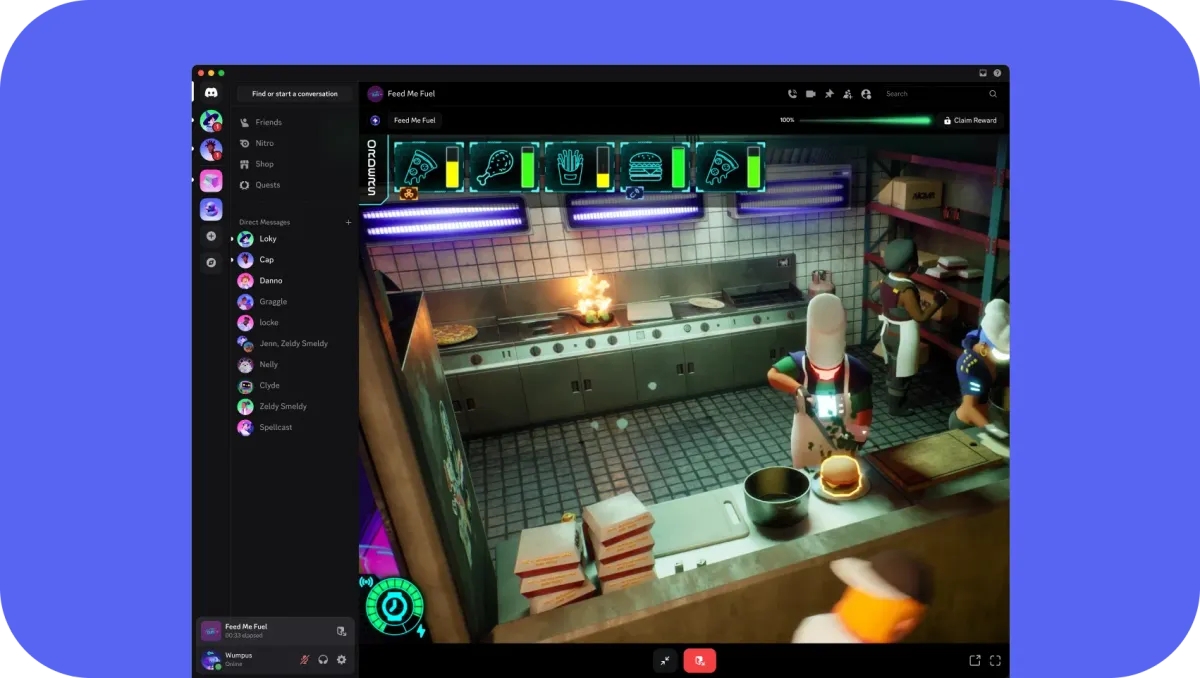Toggle microphone mute

click(305, 660)
